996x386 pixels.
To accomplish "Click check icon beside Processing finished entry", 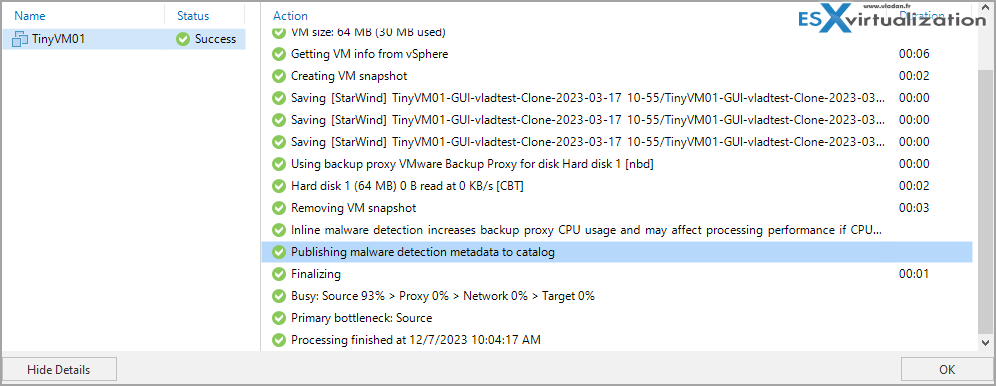I will click(x=278, y=340).
